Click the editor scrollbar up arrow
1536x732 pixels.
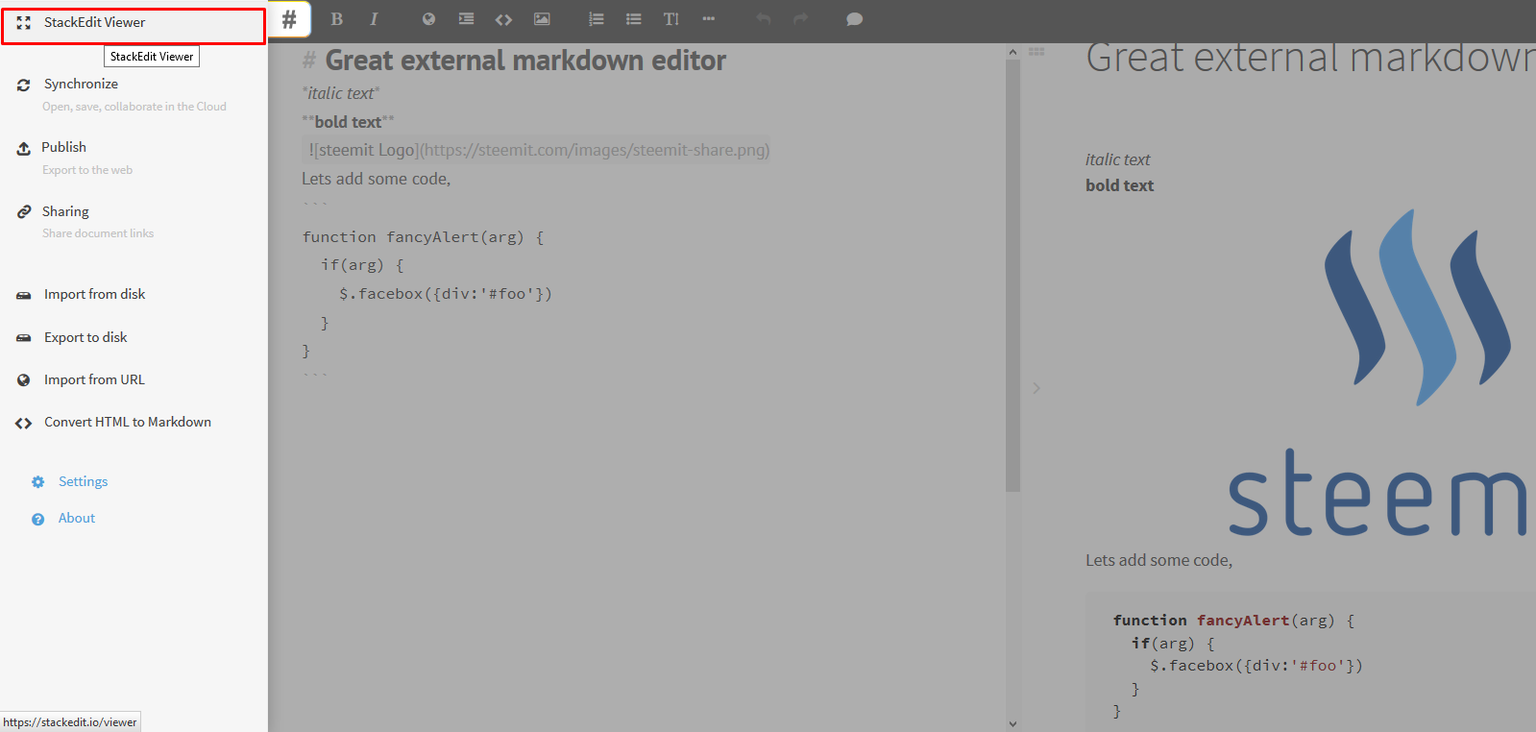tap(1013, 51)
